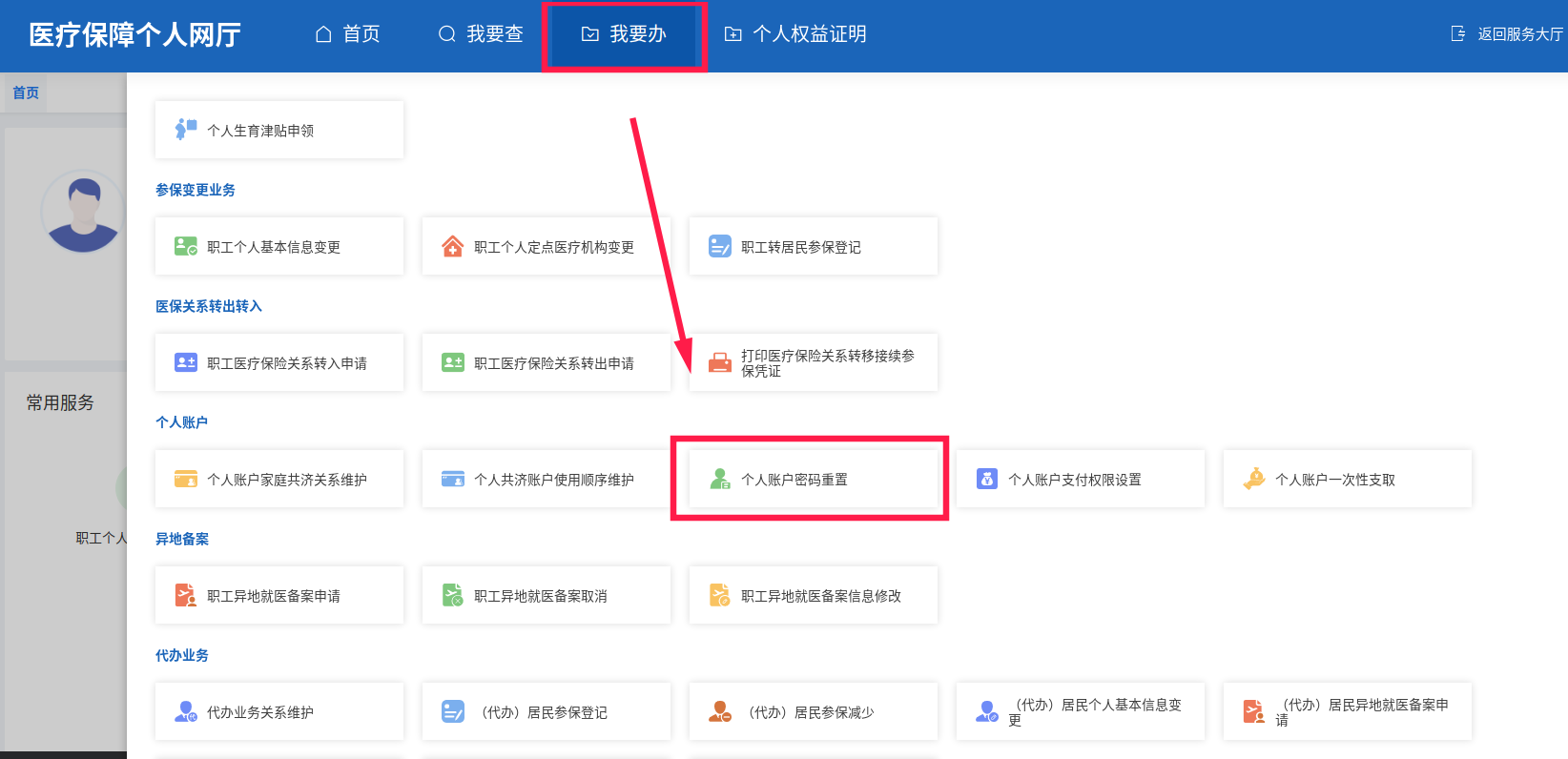Open 个人生育津贴申领 icon
Screen dimensions: 1568x759
click(186, 130)
